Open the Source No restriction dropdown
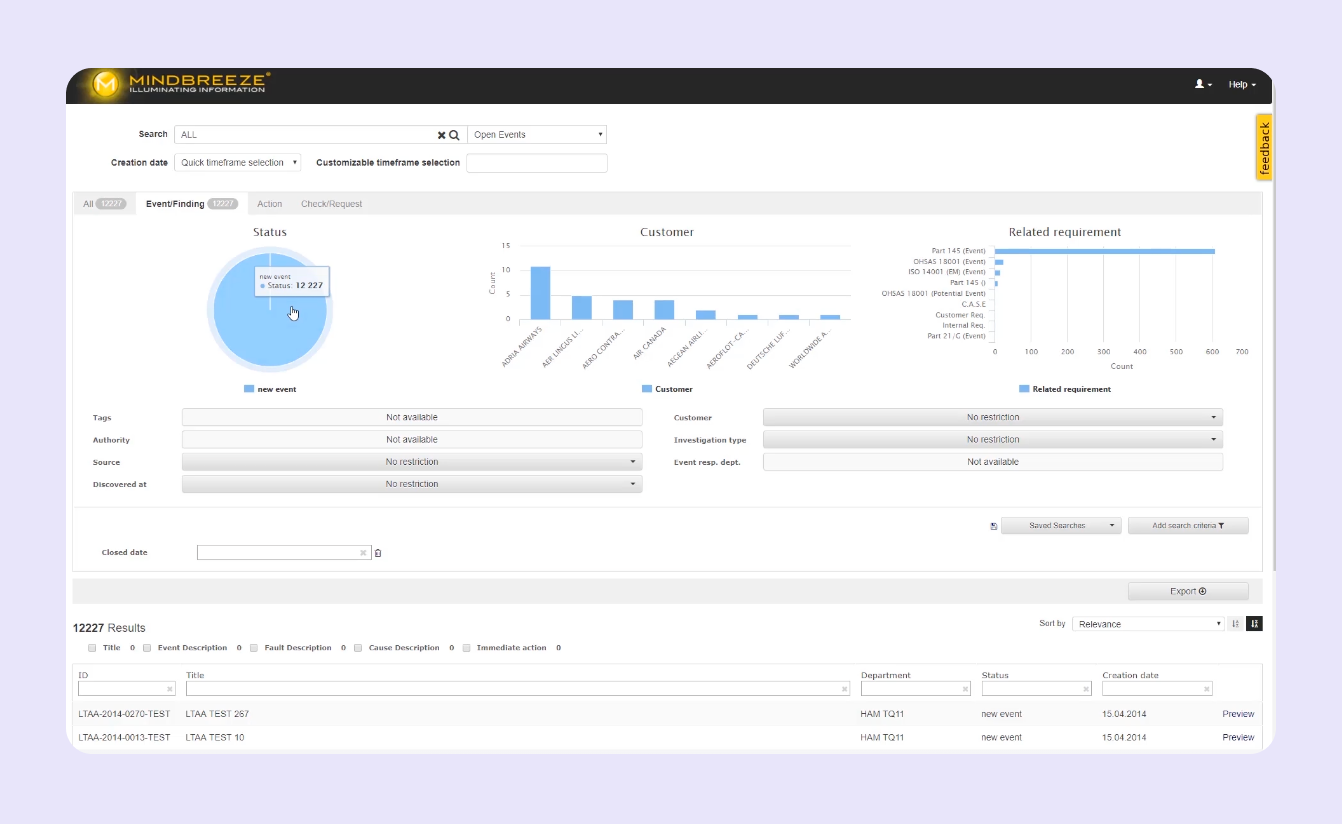 tap(411, 461)
